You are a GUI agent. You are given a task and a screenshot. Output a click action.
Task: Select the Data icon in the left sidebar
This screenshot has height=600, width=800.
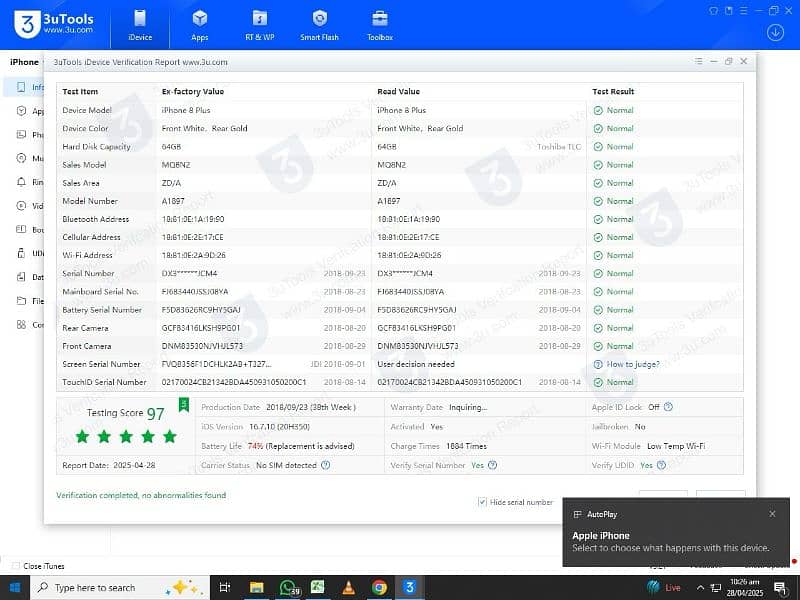pos(21,277)
